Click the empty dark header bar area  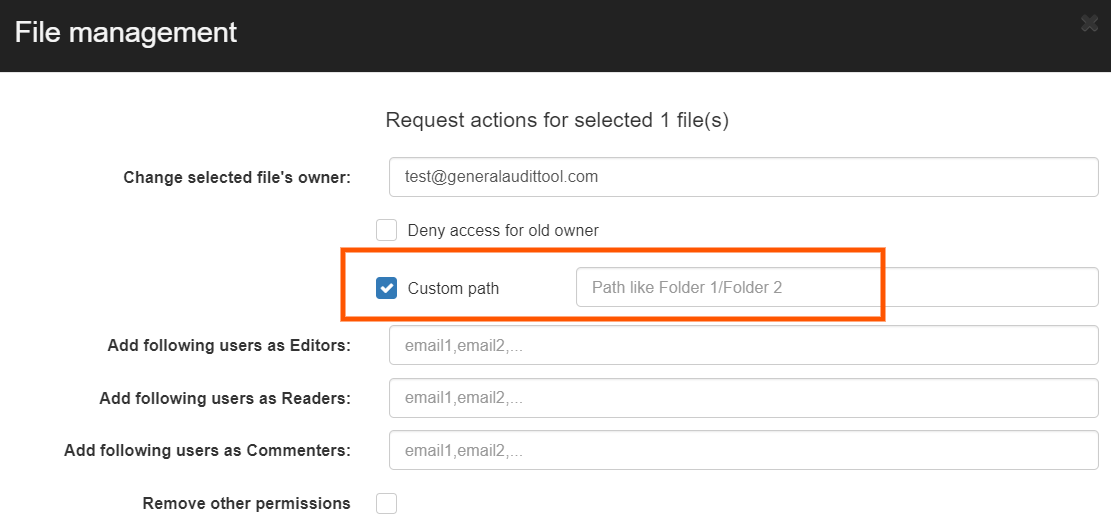650,35
